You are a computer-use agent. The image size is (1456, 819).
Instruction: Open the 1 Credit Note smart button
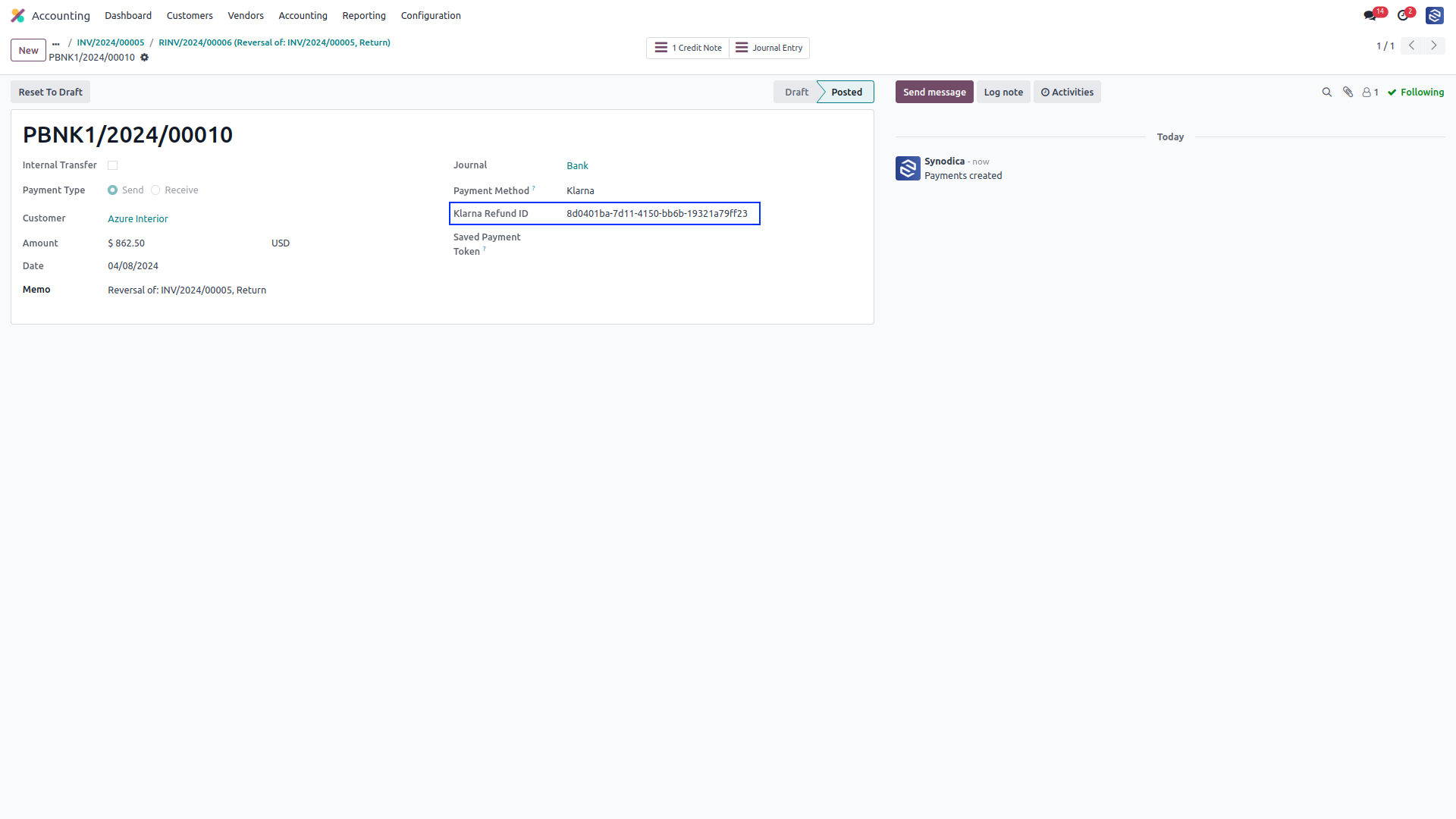pyautogui.click(x=688, y=48)
